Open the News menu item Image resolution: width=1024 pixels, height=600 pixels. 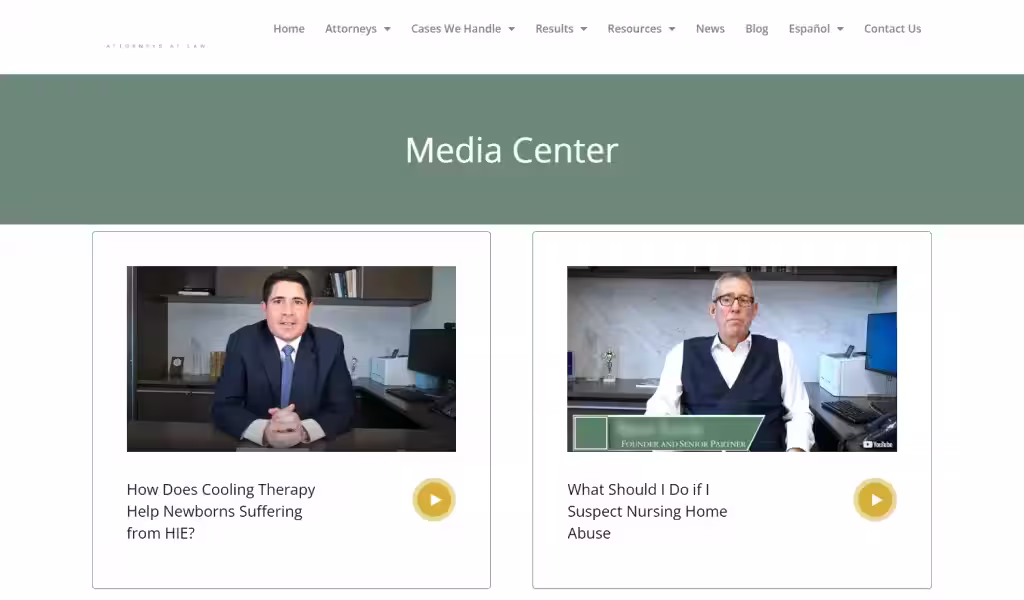coord(710,29)
